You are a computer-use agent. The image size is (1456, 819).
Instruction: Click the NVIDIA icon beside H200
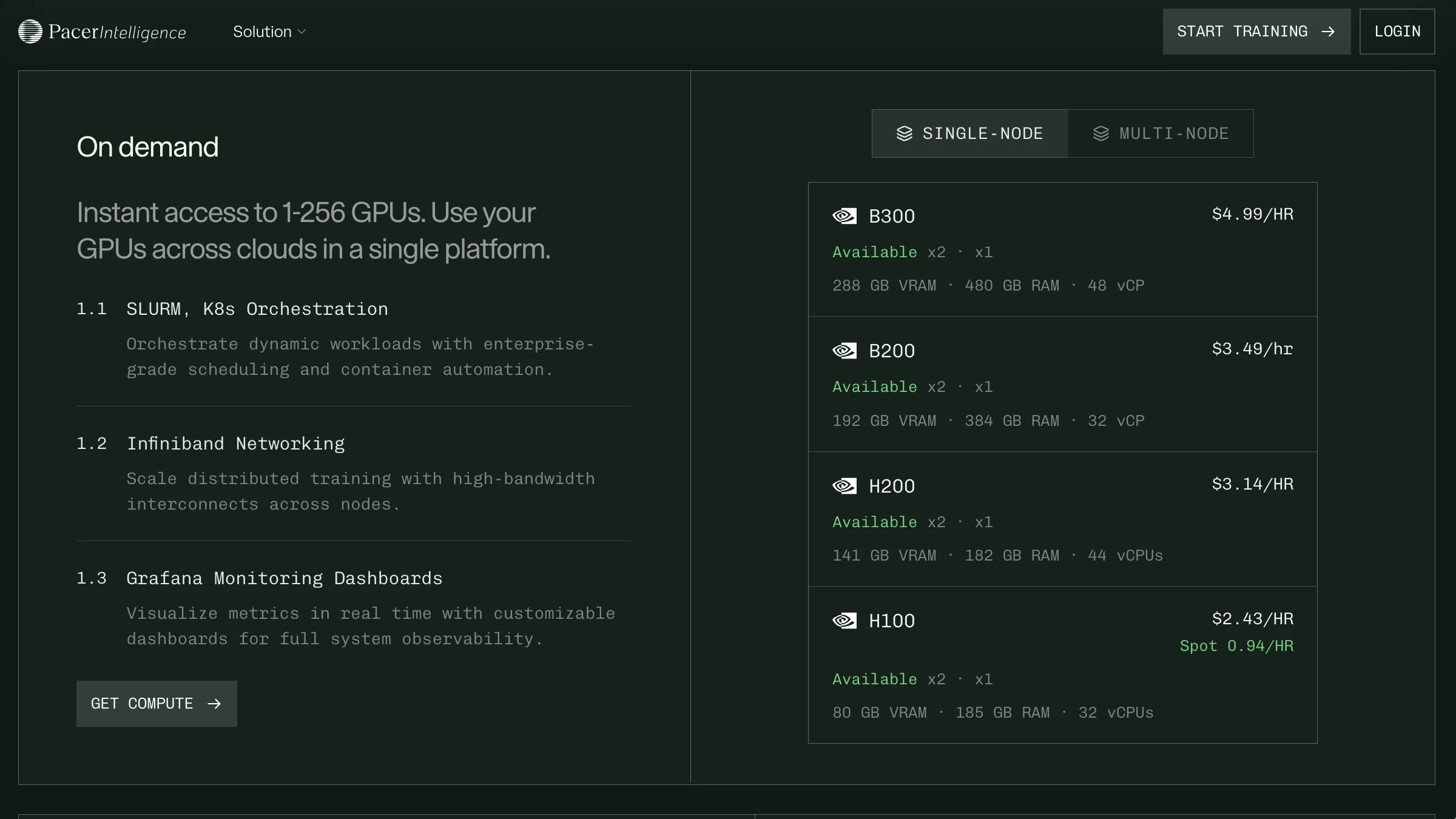click(x=844, y=486)
